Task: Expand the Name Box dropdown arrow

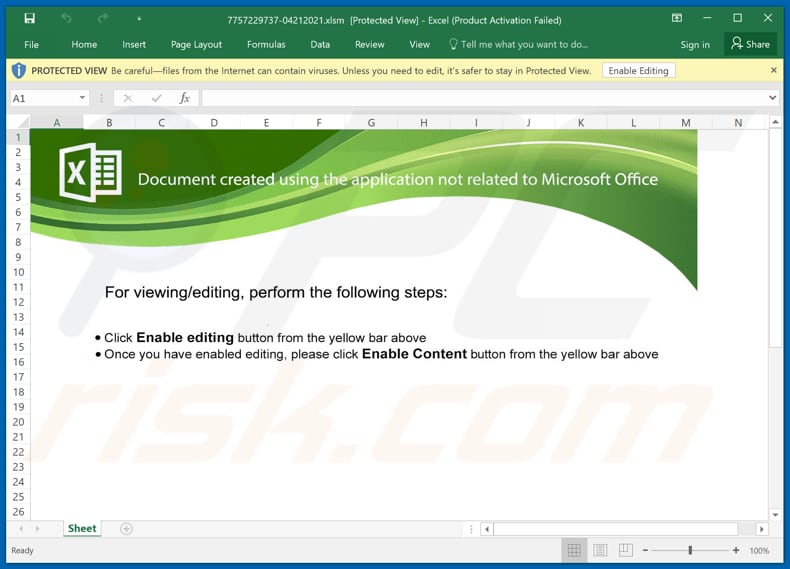Action: (82, 98)
